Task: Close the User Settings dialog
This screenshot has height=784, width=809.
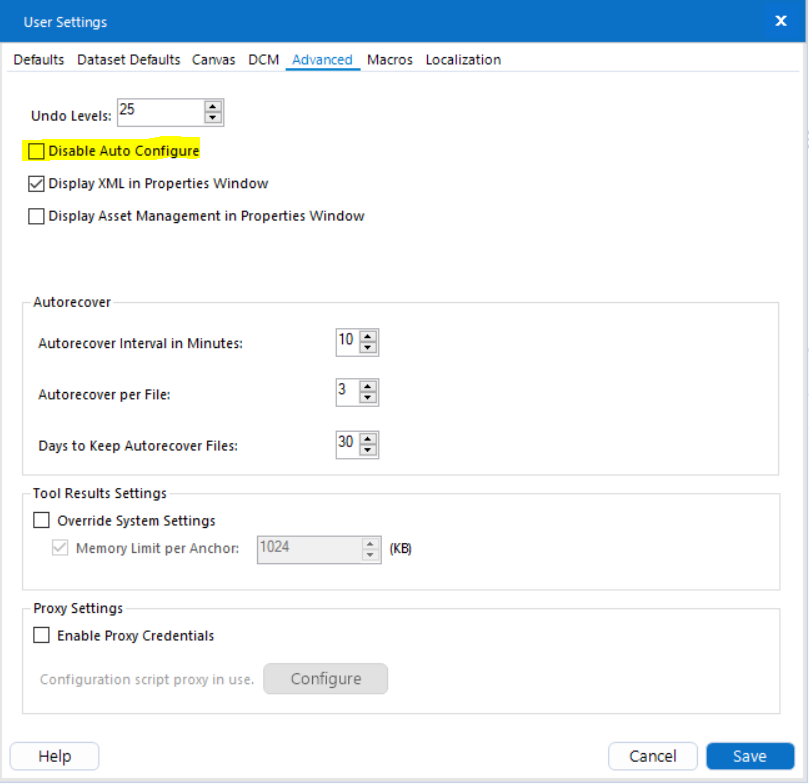Action: coord(780,21)
